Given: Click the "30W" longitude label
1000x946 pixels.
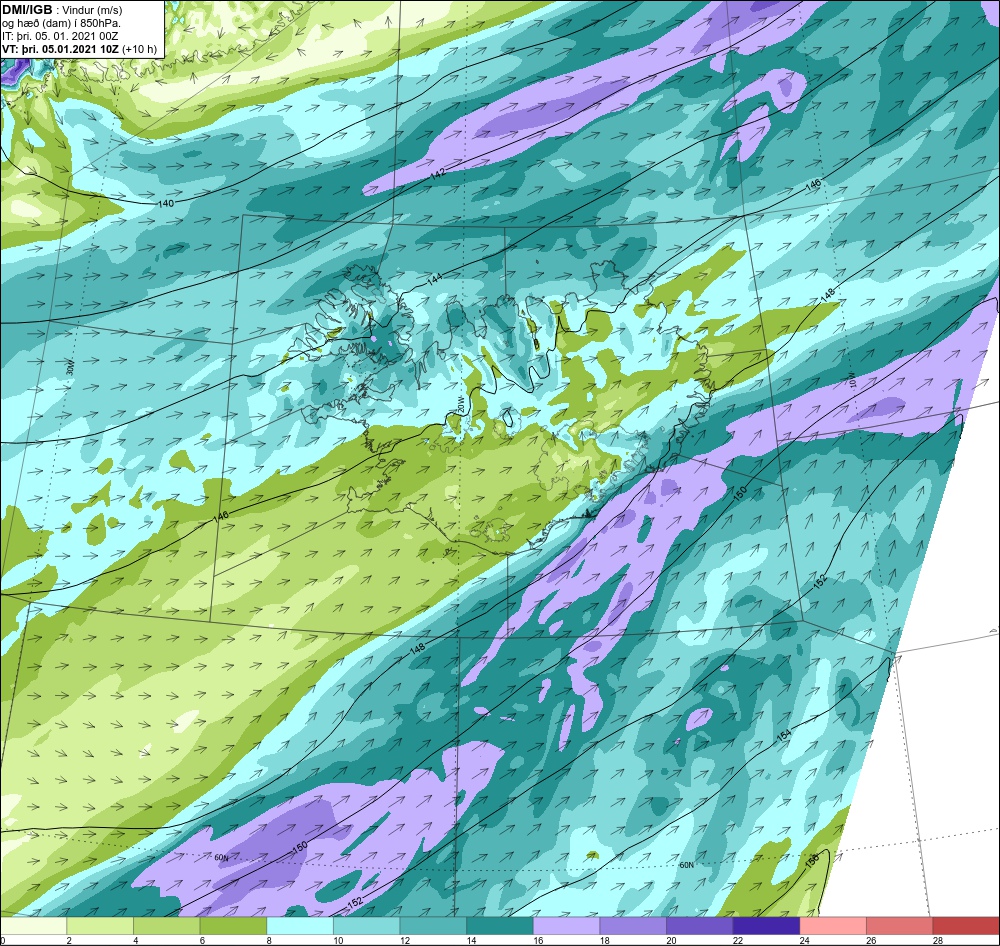Looking at the screenshot, I should 70,368.
